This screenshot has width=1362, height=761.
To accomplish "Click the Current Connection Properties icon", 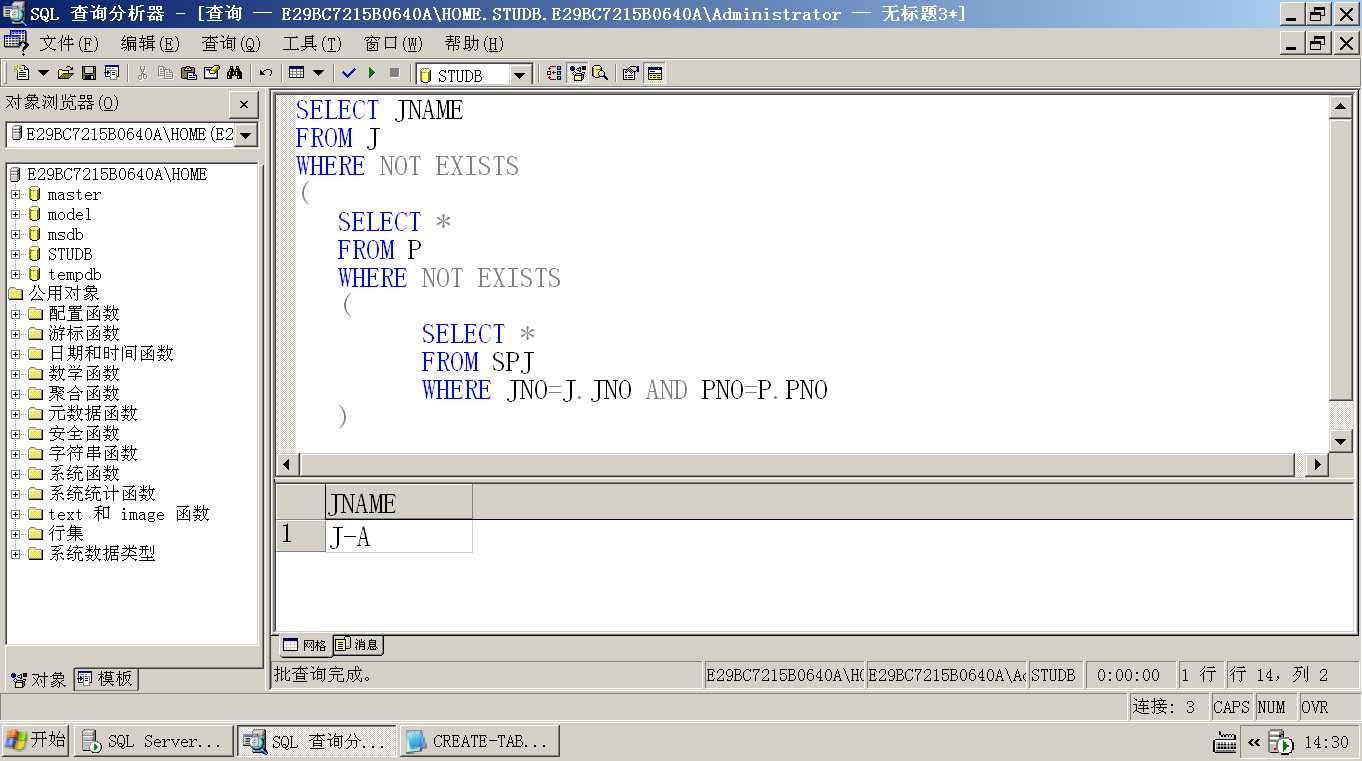I will [x=631, y=73].
